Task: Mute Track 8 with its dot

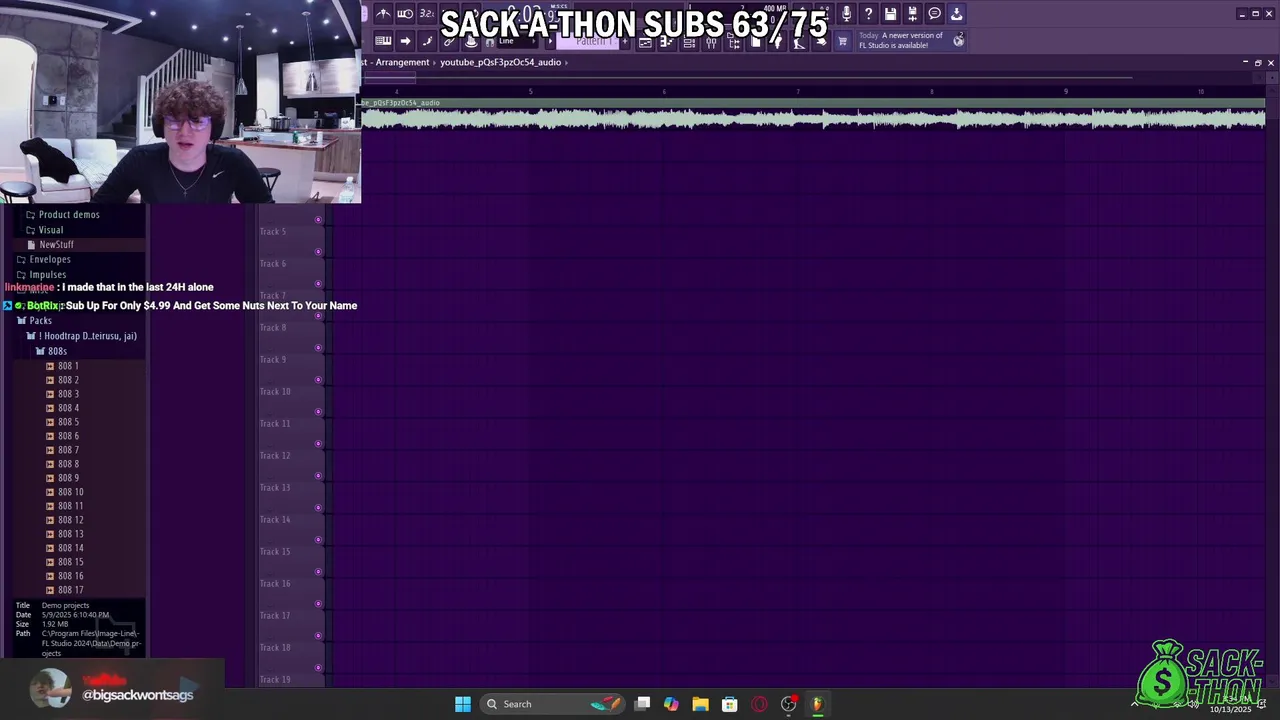Action: pyautogui.click(x=318, y=348)
